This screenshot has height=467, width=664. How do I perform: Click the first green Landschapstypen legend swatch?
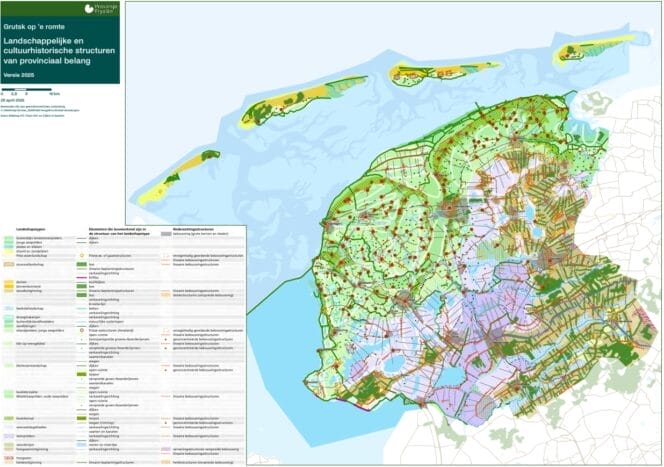pyautogui.click(x=9, y=239)
